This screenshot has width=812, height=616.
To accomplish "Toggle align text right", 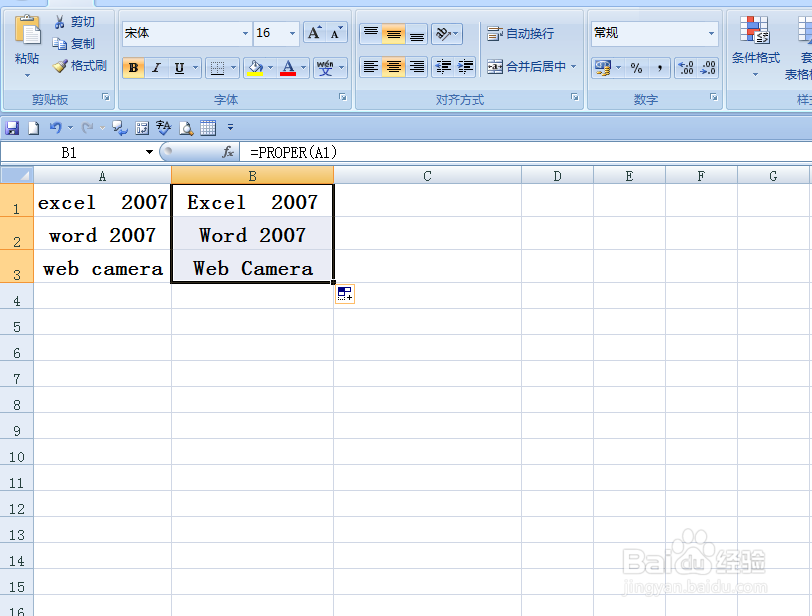I will click(416, 67).
